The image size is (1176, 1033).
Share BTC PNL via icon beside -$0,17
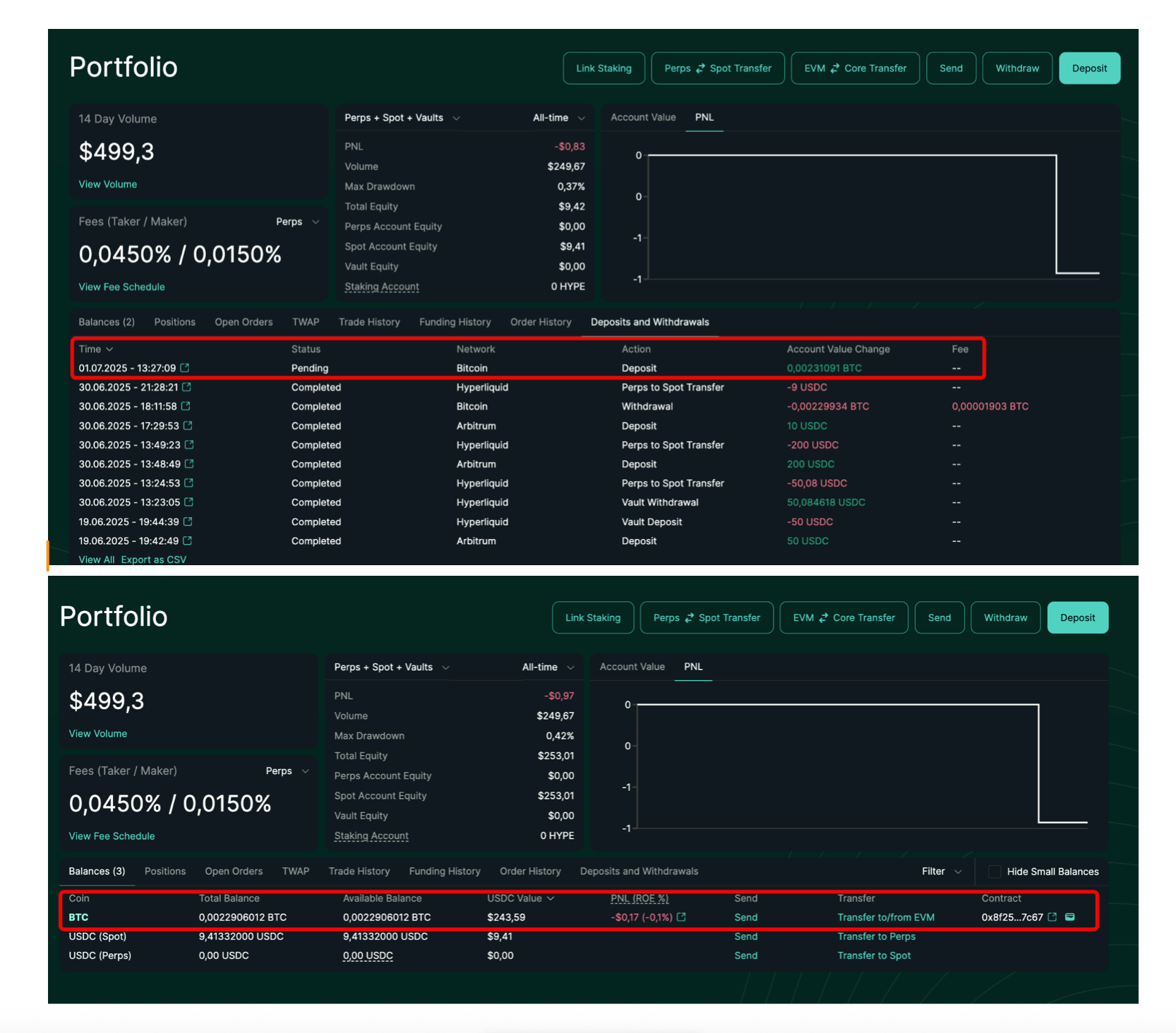pyautogui.click(x=681, y=917)
